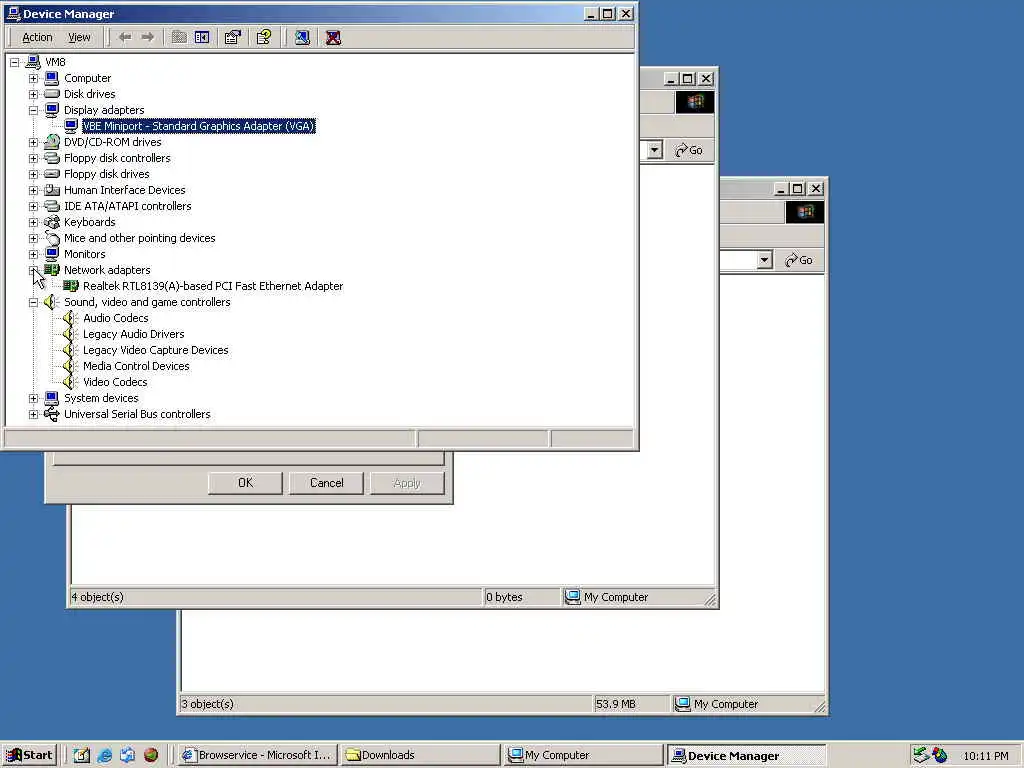Select the Video Codecs entry

(x=115, y=382)
